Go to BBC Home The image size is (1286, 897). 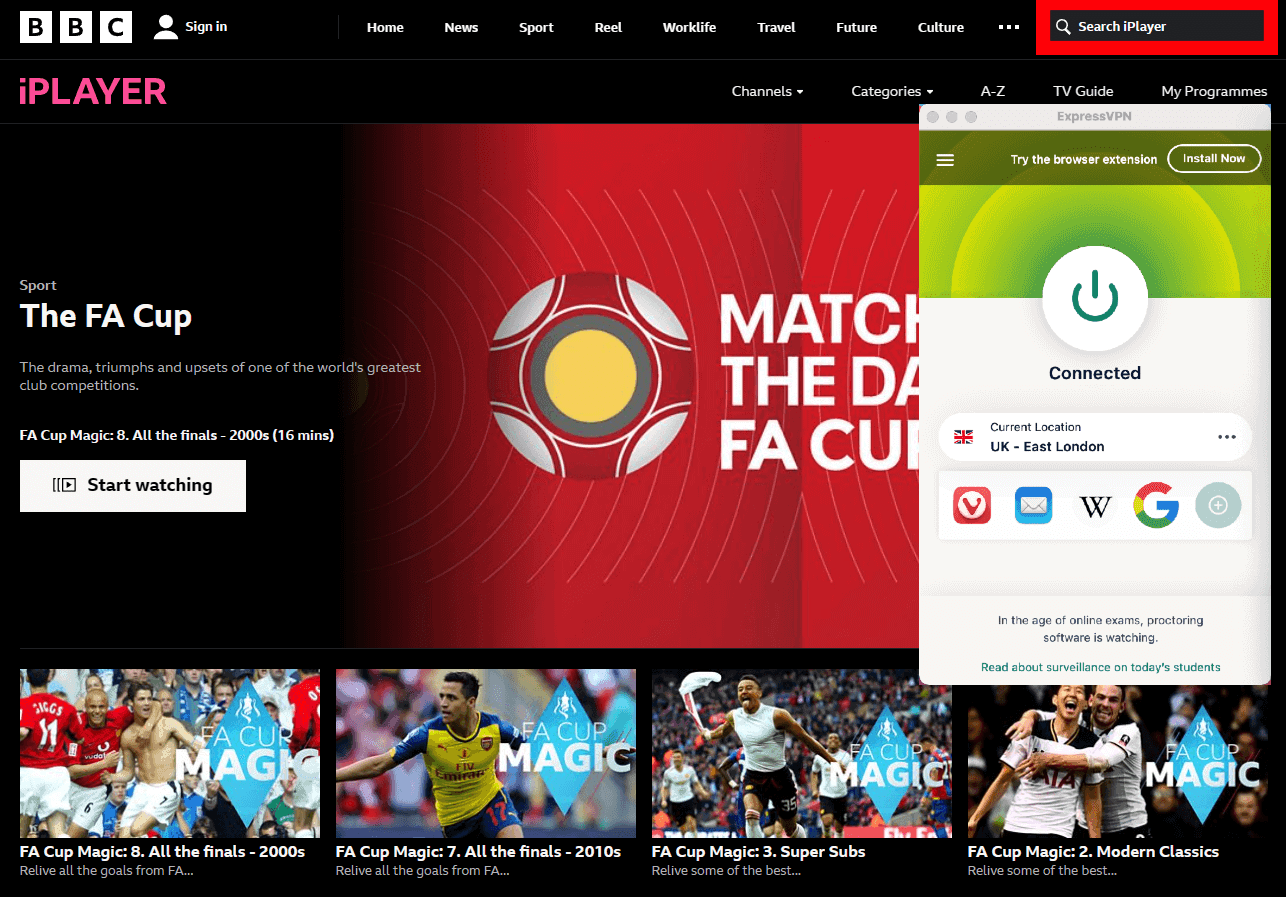click(x=385, y=27)
